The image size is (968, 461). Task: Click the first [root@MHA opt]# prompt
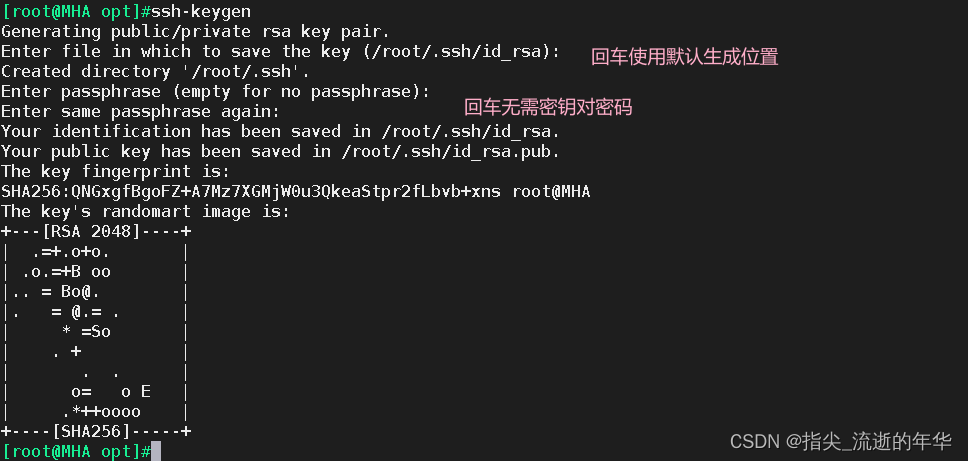pos(76,12)
